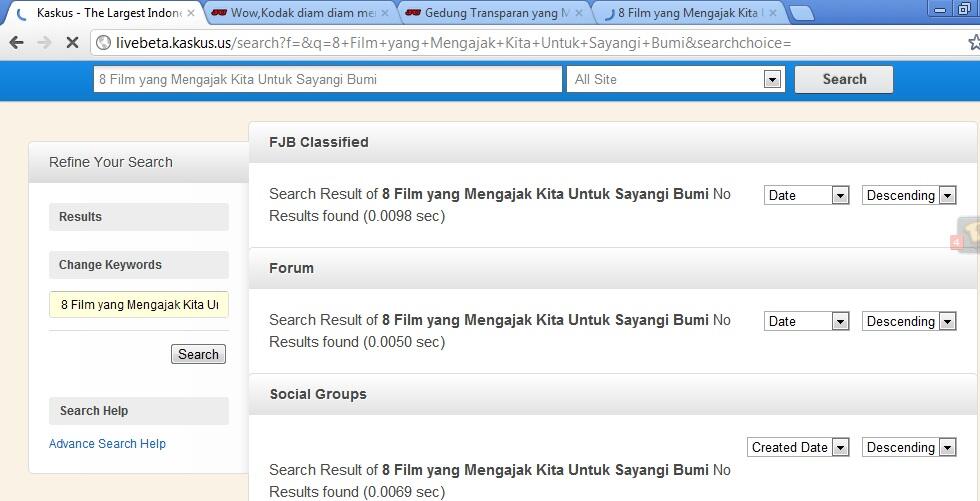Click the 0.0098 sec result text
980x501 pixels.
click(404, 216)
